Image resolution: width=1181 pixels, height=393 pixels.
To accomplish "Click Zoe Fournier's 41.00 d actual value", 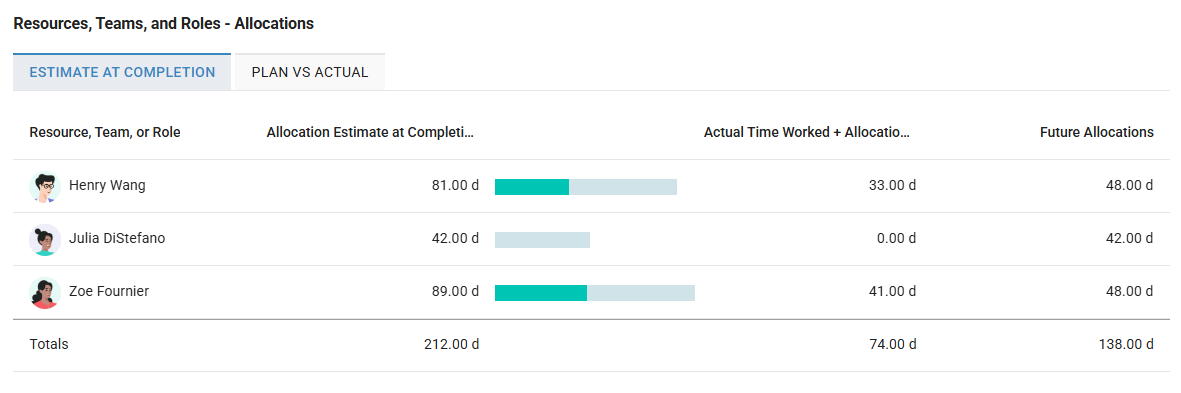I will (892, 291).
